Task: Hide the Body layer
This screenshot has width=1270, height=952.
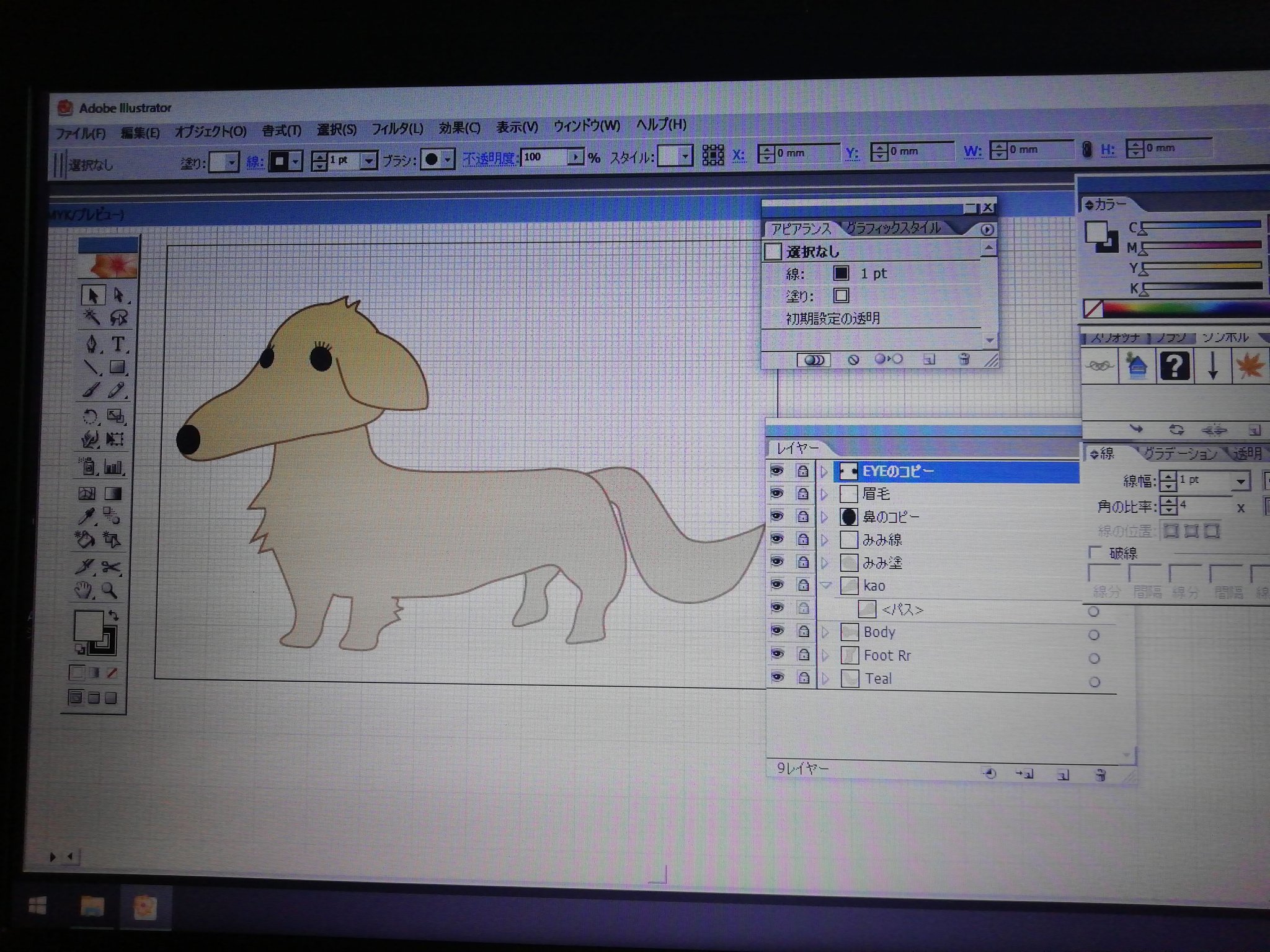Action: (x=777, y=631)
